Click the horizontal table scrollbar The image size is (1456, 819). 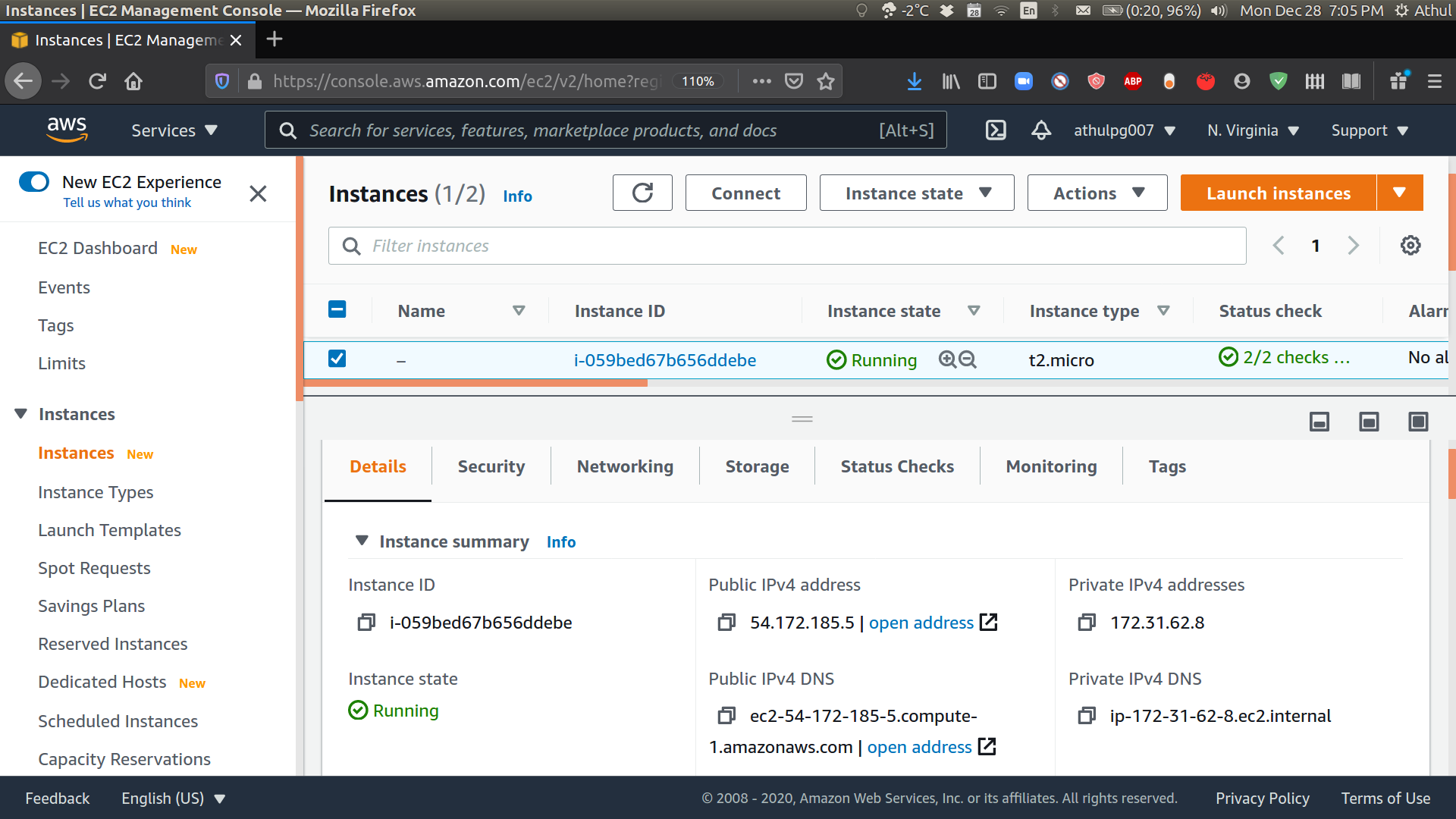tap(475, 383)
